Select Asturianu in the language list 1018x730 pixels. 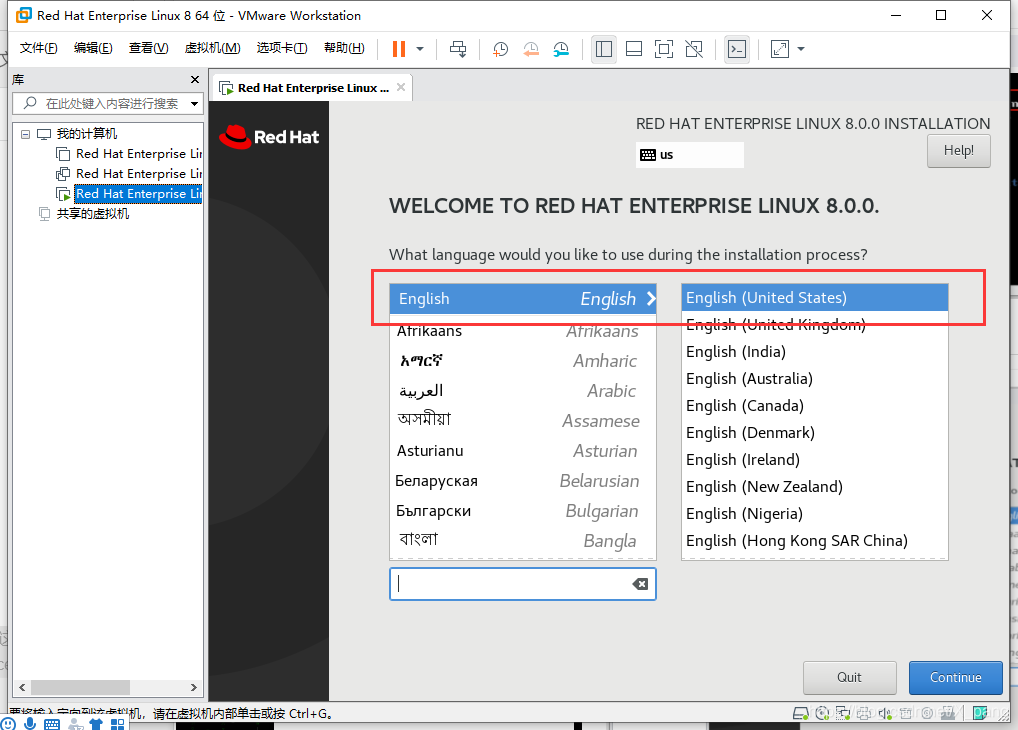point(523,451)
